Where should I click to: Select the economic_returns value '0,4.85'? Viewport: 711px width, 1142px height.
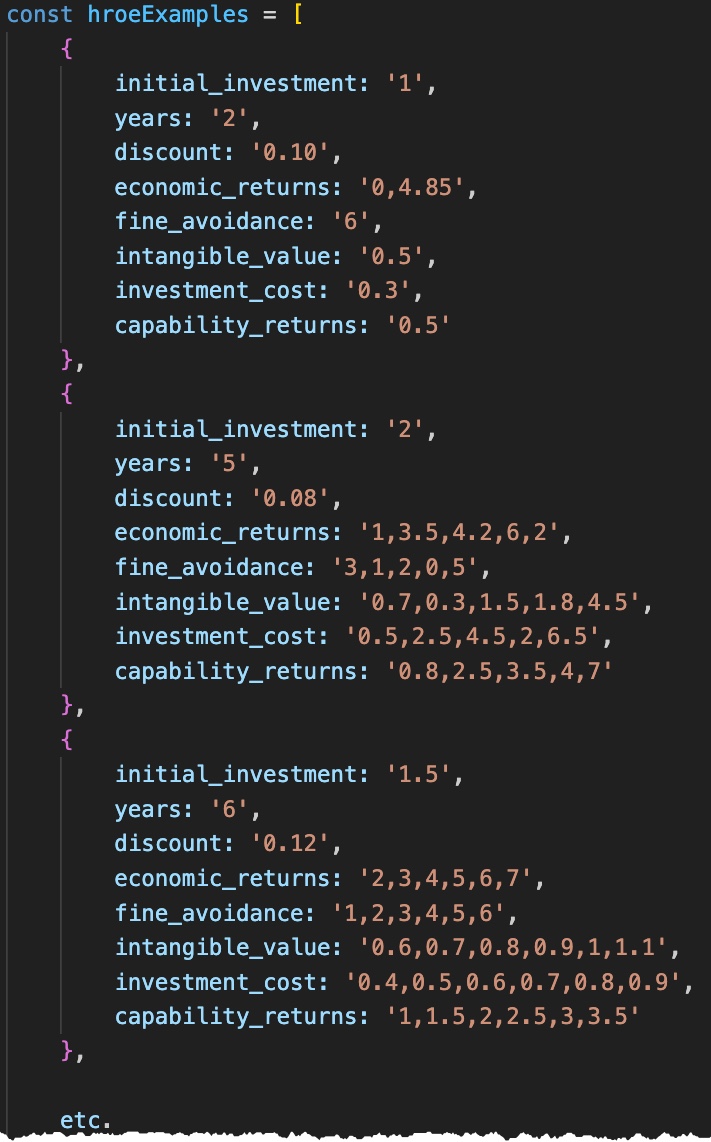(x=412, y=187)
